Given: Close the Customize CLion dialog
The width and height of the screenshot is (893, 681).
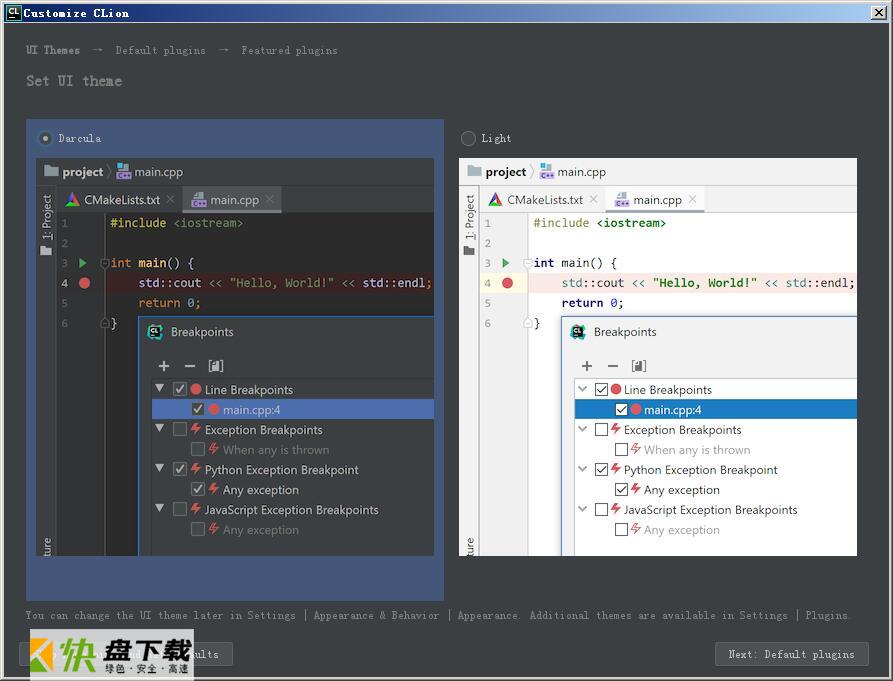Looking at the screenshot, I should tap(879, 13).
